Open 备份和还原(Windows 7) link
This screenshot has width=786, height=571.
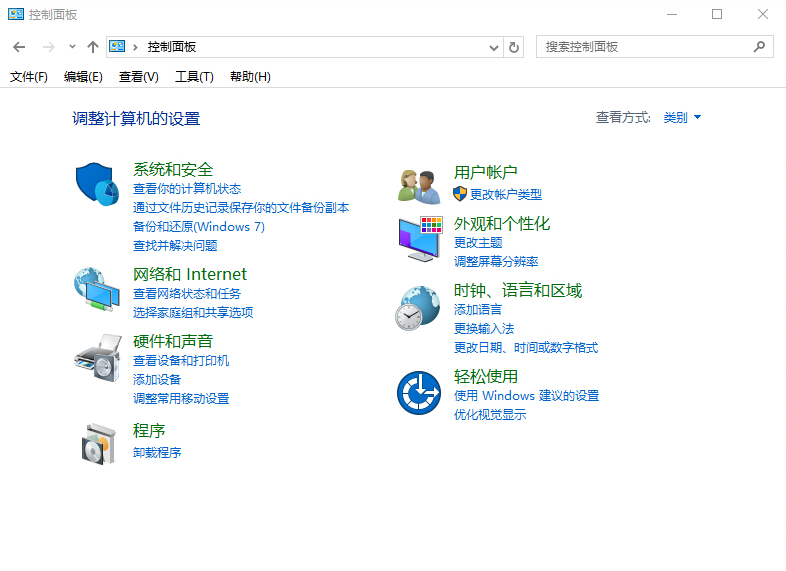(x=199, y=227)
